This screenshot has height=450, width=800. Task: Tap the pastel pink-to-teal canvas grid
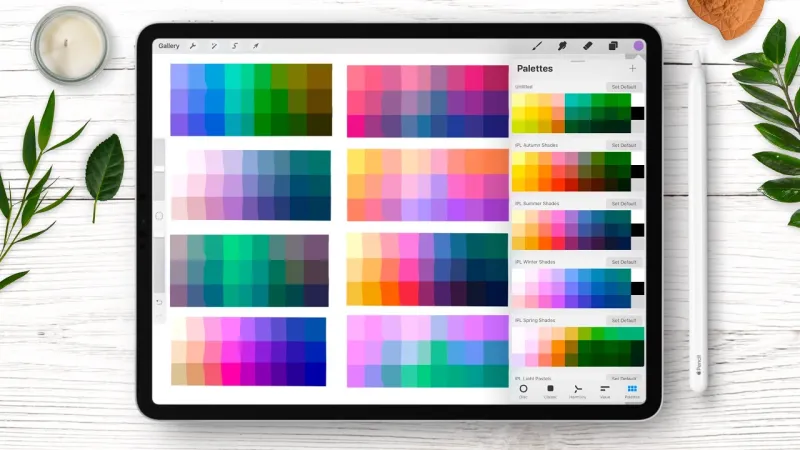click(251, 185)
